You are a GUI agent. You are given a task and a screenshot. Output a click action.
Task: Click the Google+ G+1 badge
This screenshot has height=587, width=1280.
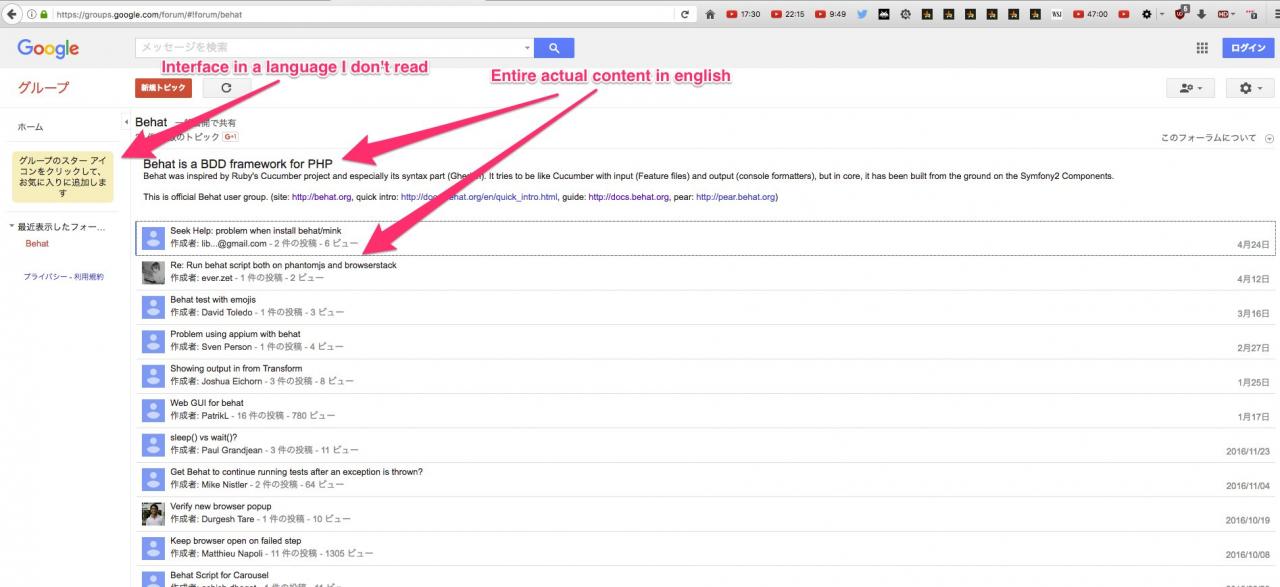[230, 136]
